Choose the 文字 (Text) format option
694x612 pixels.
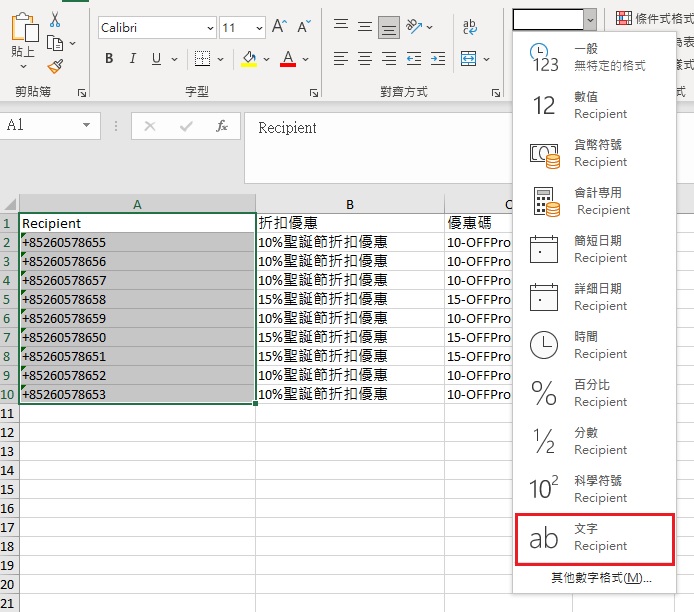point(594,537)
